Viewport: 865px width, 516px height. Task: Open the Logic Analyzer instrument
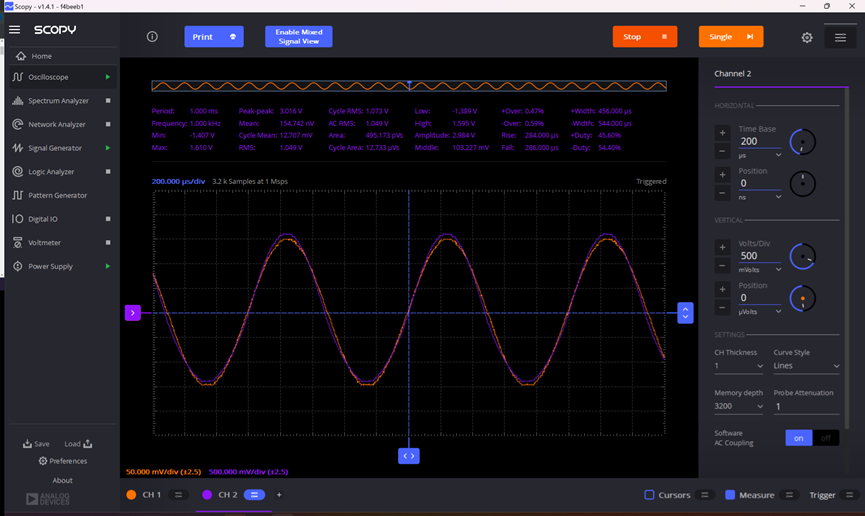51,172
